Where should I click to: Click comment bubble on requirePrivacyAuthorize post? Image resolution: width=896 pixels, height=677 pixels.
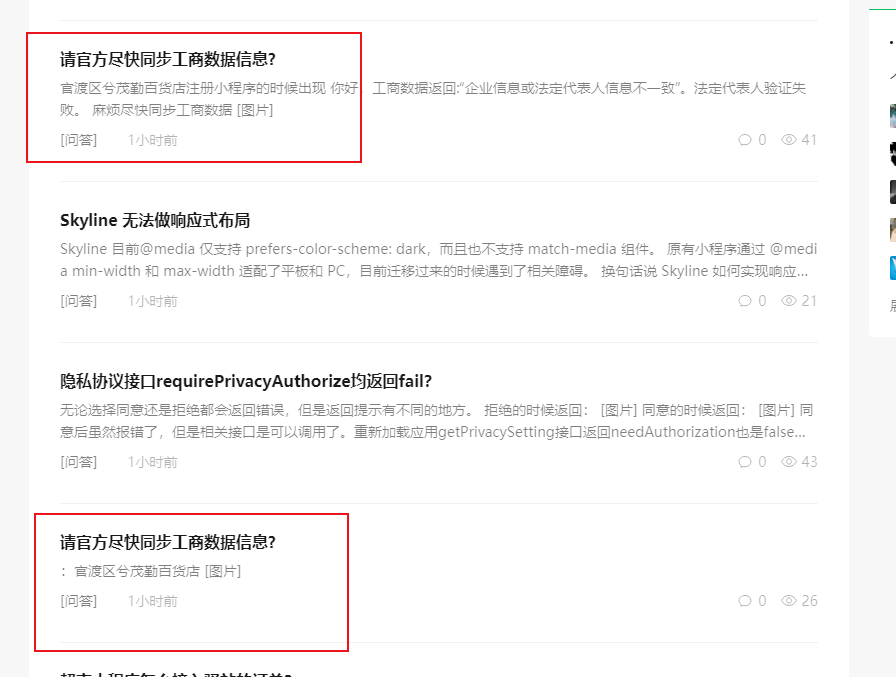point(745,462)
